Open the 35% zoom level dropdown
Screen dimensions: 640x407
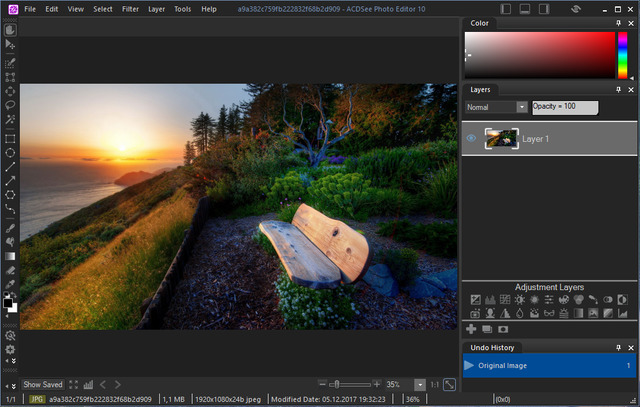(420, 385)
